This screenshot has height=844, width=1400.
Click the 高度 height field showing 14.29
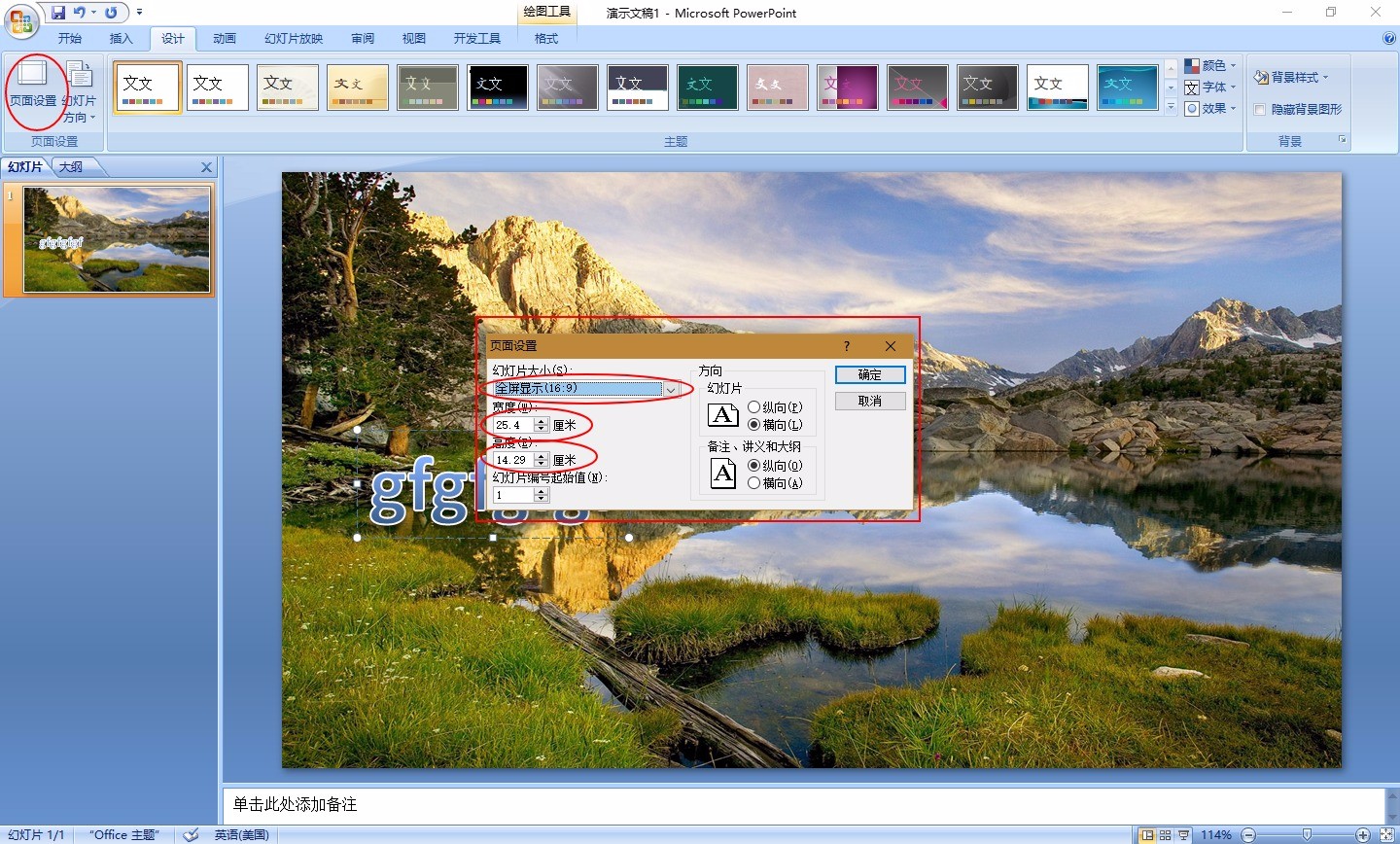click(513, 460)
